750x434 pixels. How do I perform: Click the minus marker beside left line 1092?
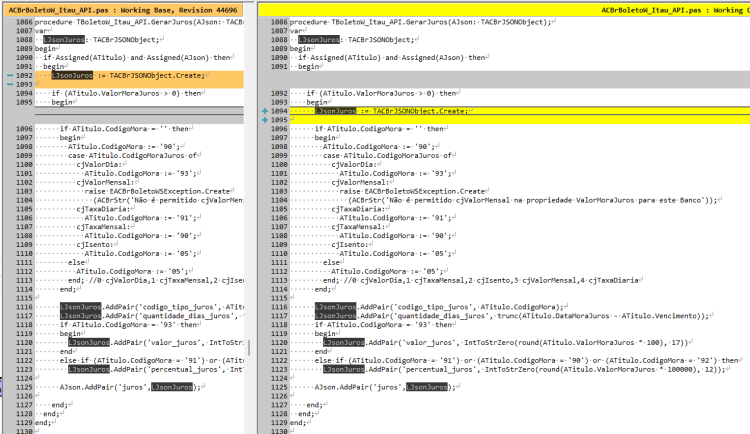click(x=10, y=75)
